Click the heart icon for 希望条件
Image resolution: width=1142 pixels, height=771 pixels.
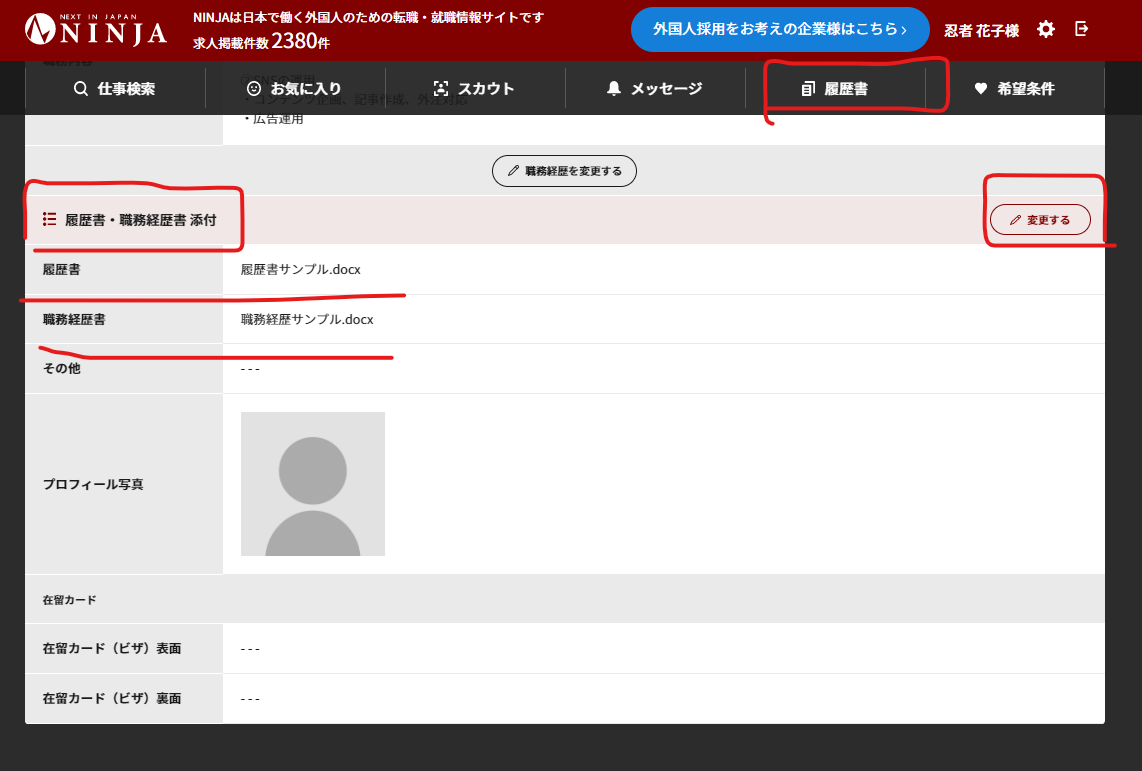tap(979, 88)
